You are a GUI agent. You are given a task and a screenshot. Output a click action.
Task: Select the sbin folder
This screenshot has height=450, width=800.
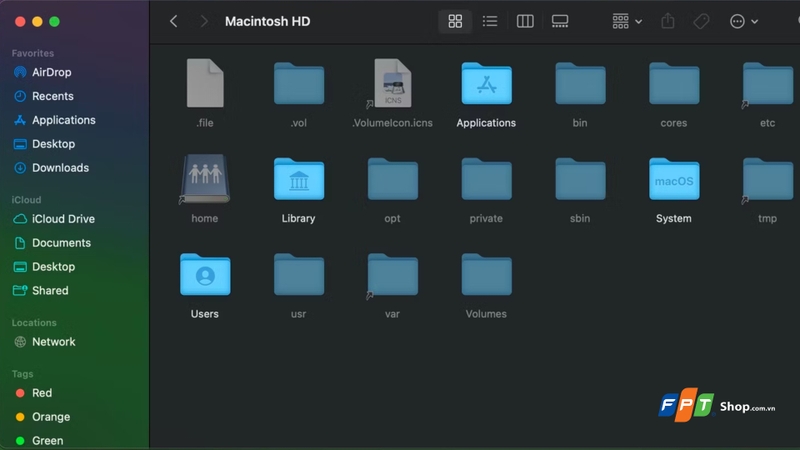(581, 179)
